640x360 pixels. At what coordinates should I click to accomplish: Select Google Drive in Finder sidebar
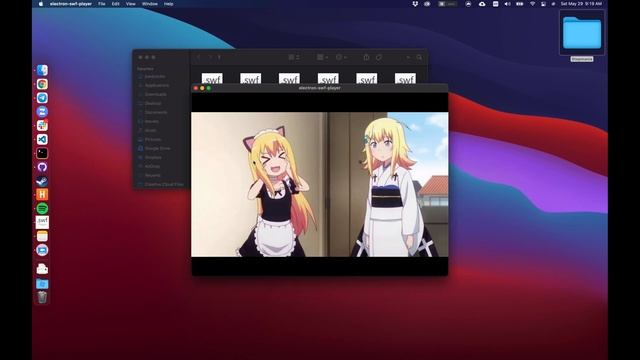click(157, 148)
